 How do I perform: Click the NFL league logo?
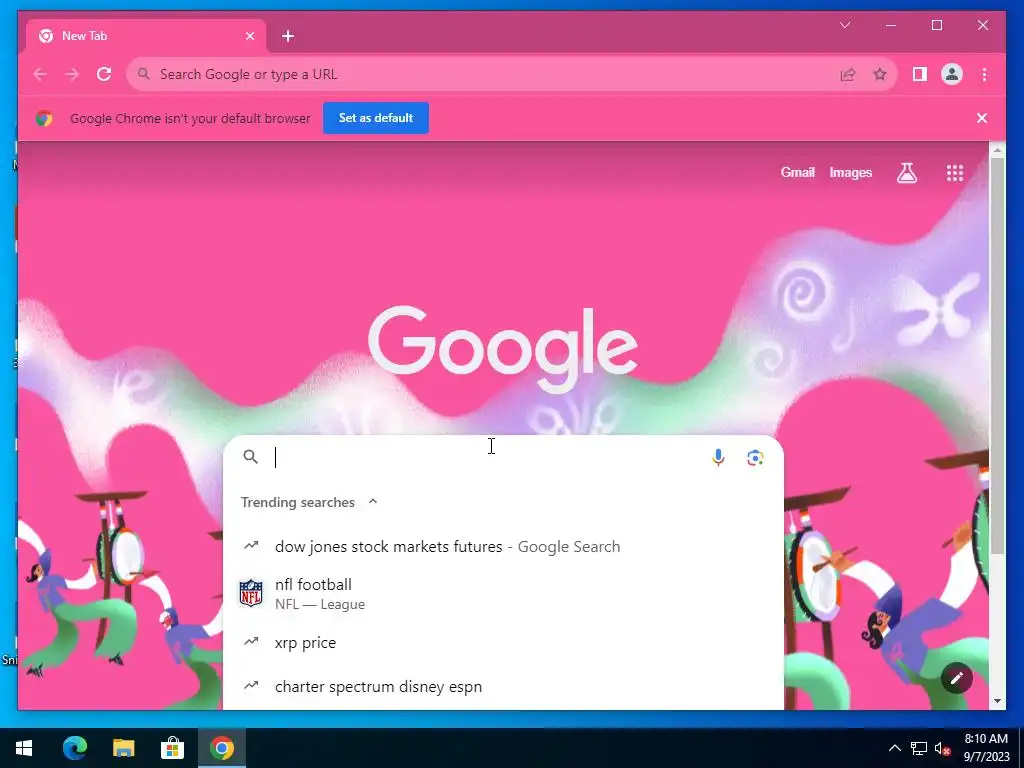coord(251,593)
